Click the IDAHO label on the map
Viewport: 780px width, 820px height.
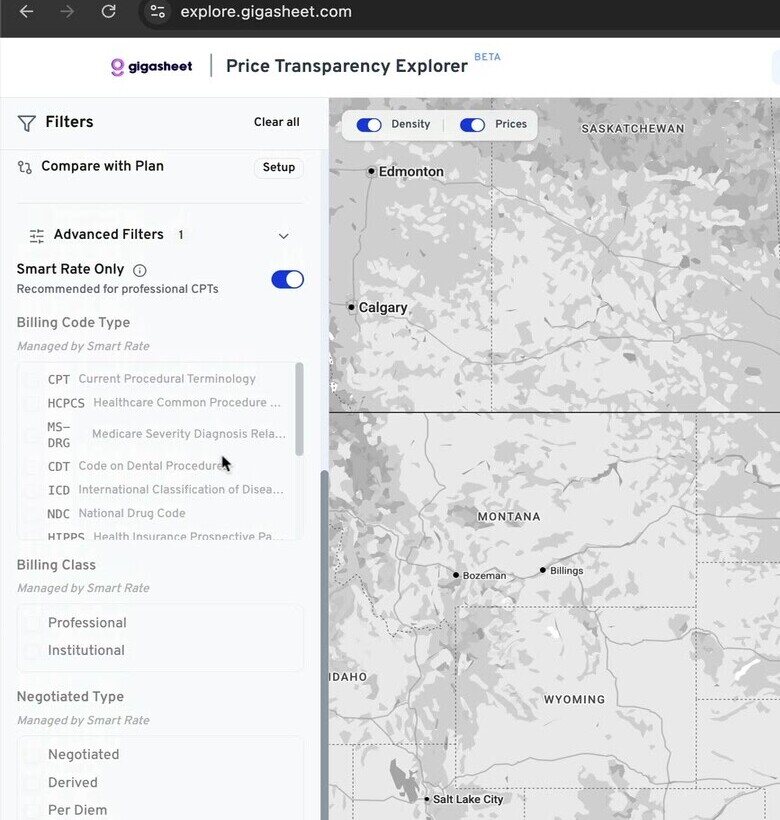coord(348,677)
